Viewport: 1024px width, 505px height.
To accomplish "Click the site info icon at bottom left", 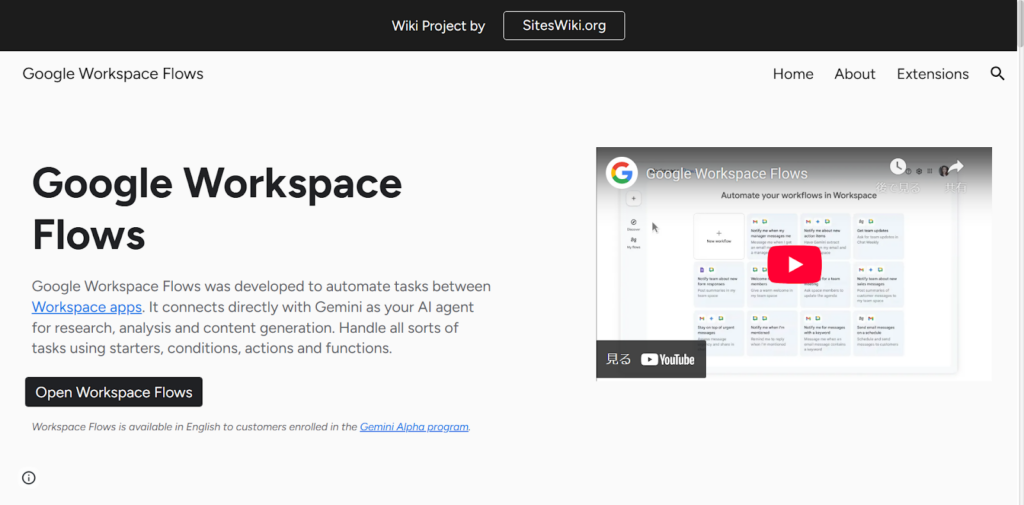I will click(29, 477).
